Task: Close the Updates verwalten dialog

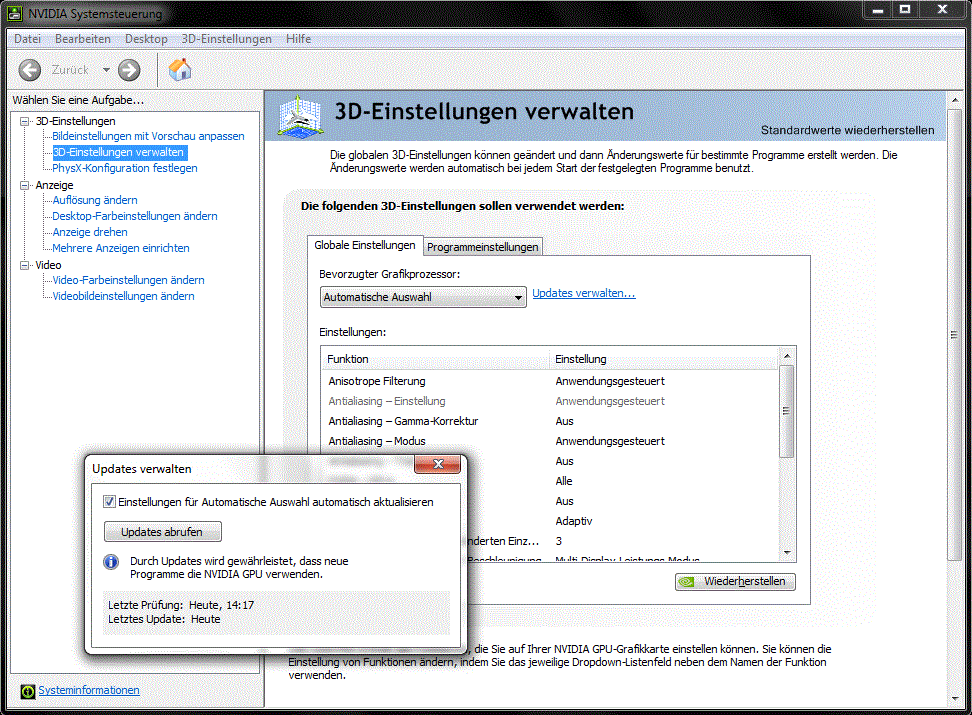Action: click(x=438, y=464)
